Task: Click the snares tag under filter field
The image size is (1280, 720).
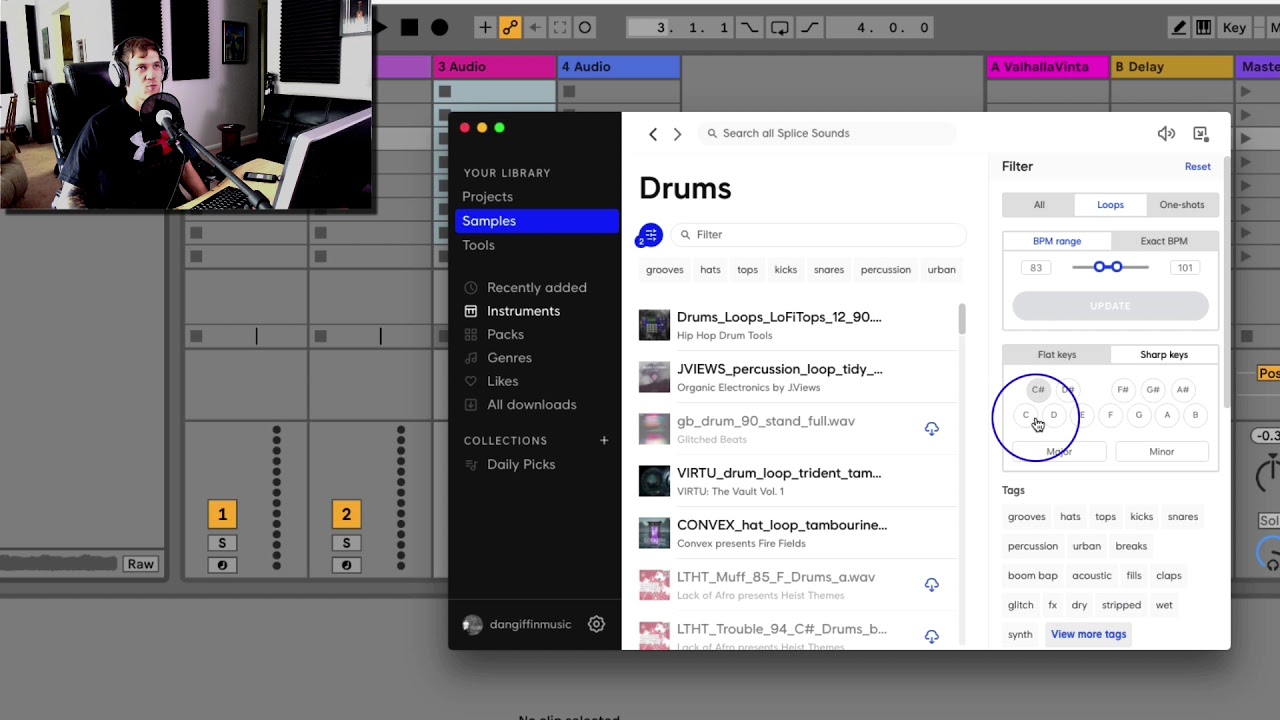Action: point(828,270)
